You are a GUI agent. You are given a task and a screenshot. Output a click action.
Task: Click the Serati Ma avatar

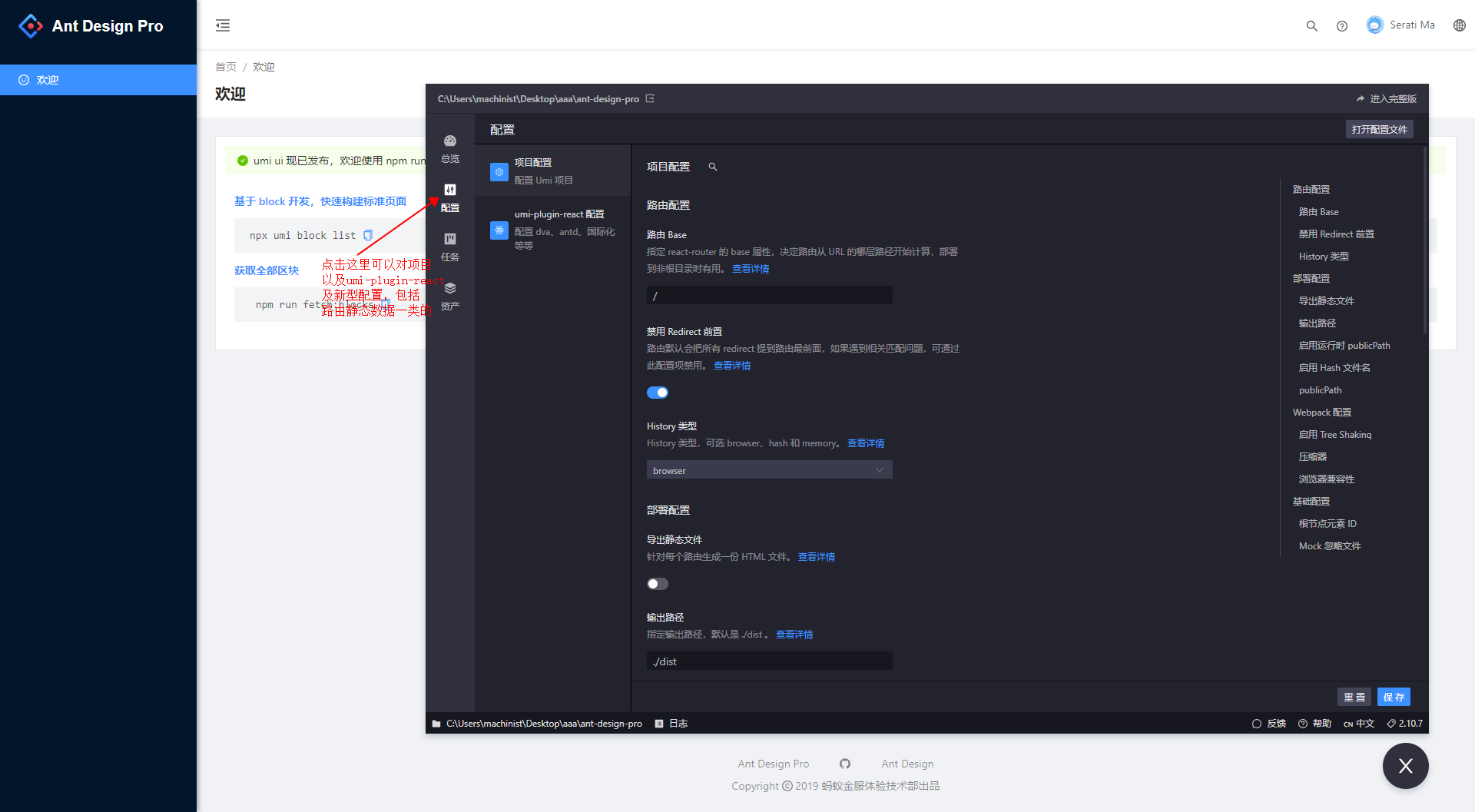pos(1374,25)
